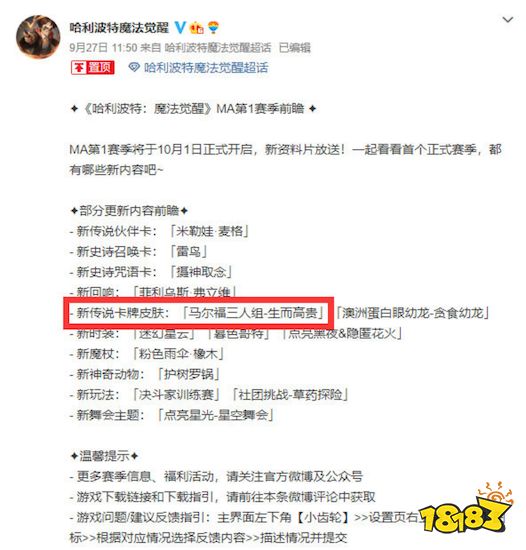Open the post options chevron menu
This screenshot has width=526, height=550.
coord(508,20)
